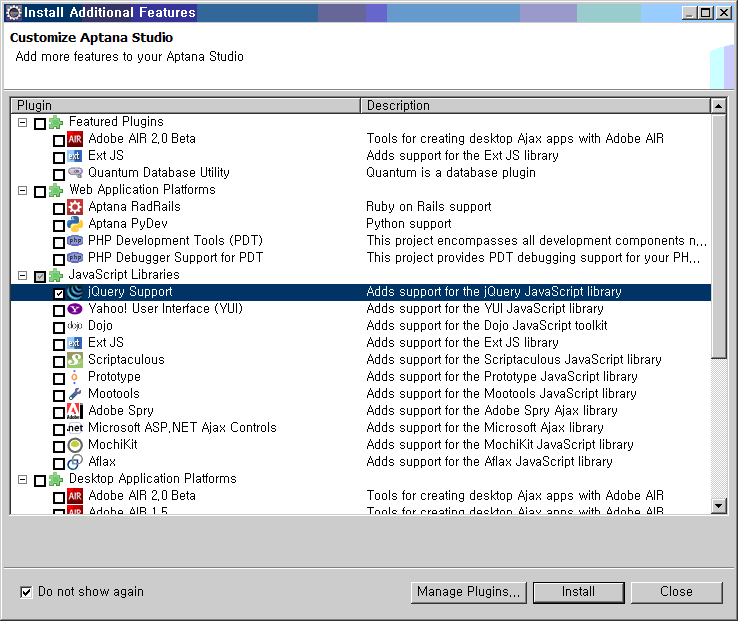Select the Prototype row text
Screen dimensions: 738x621
tap(114, 377)
